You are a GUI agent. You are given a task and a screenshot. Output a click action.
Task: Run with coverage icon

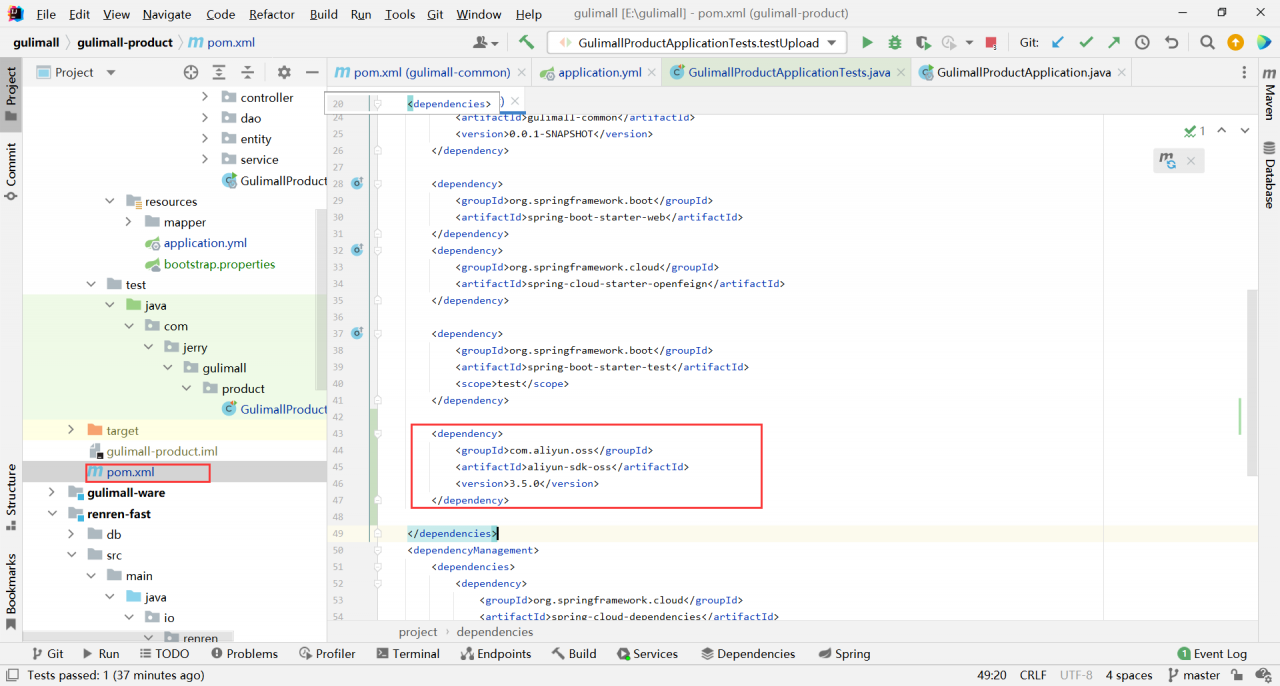(x=923, y=42)
